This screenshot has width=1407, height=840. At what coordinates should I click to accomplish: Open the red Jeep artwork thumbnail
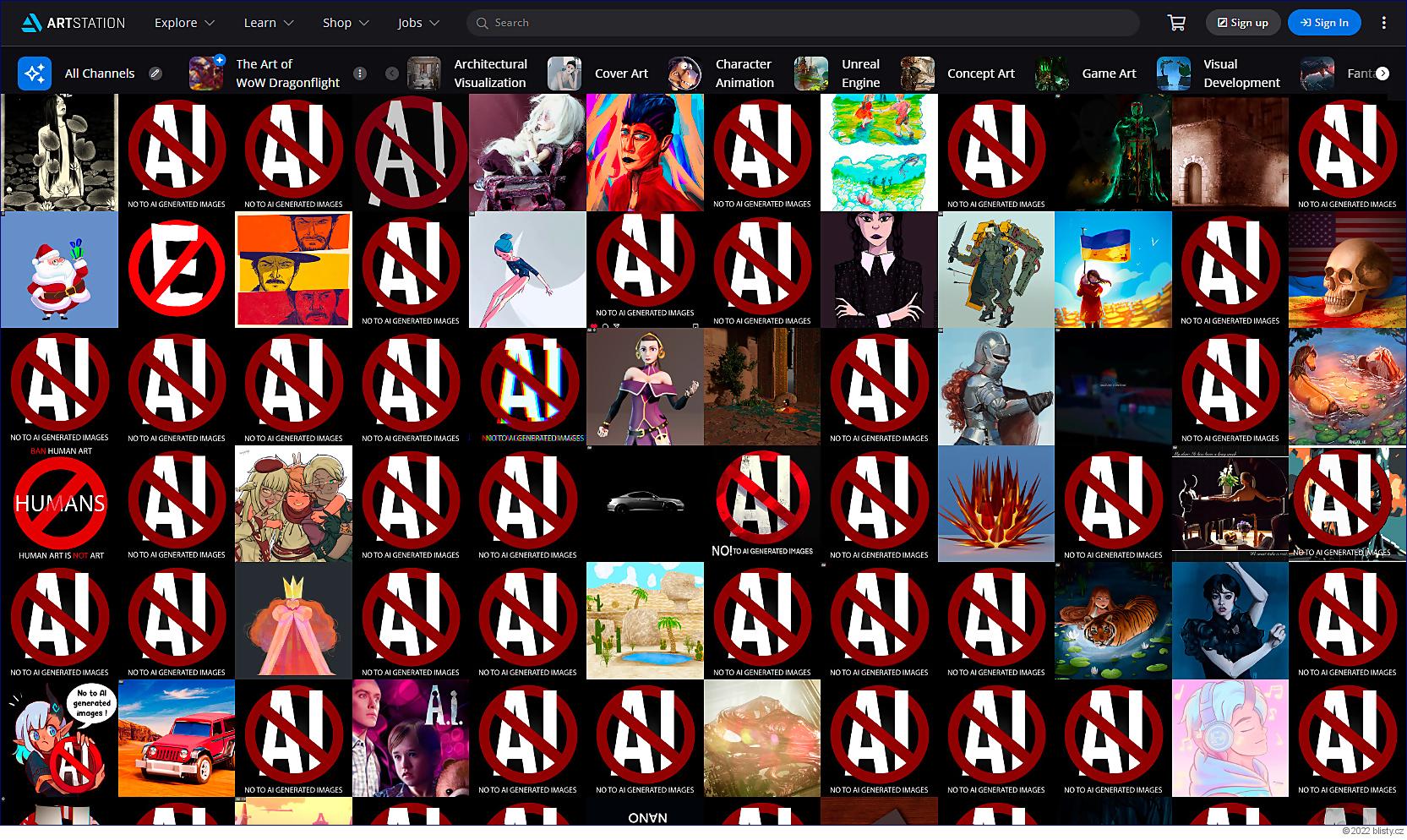[x=177, y=738]
